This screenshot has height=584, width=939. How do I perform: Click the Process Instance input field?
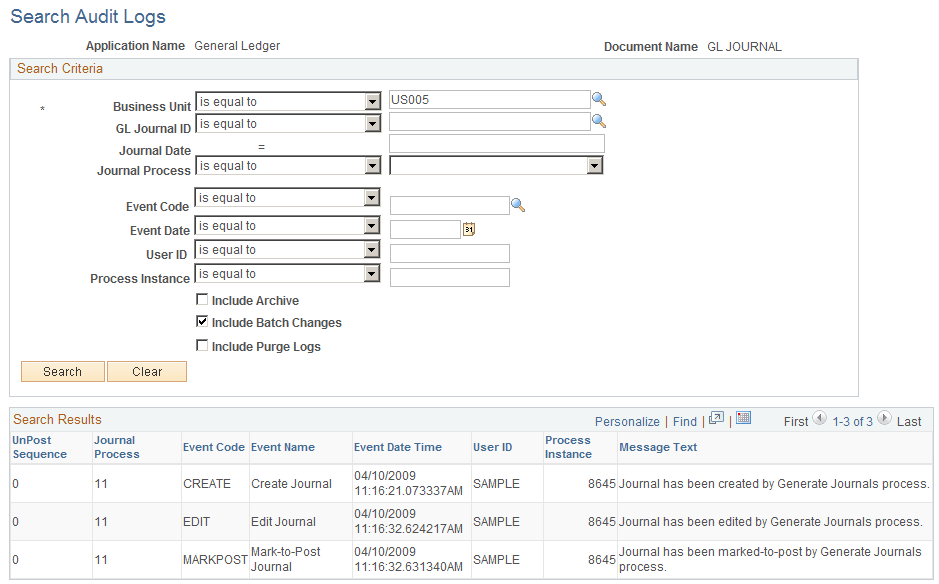(449, 276)
